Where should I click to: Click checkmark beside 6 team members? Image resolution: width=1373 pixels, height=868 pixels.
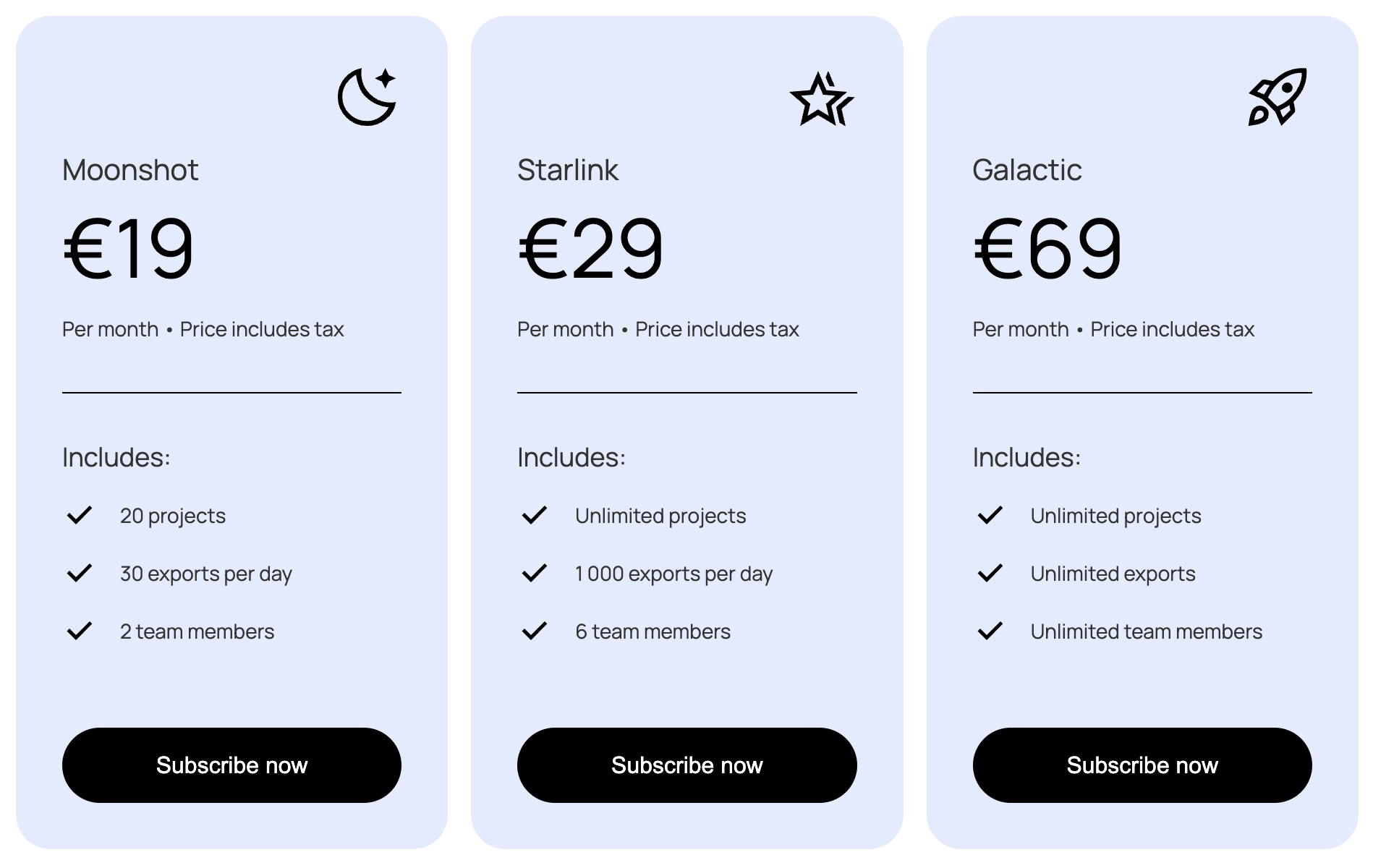535,631
